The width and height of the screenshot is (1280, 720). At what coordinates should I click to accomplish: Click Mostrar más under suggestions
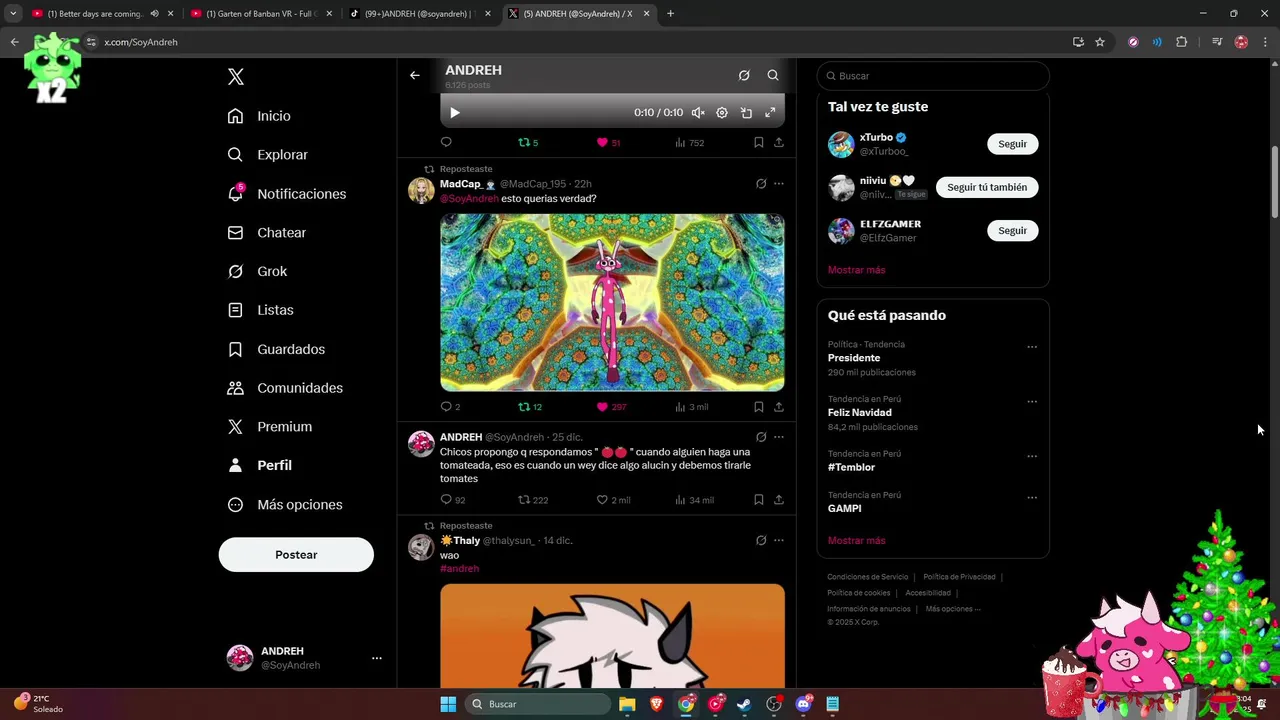point(856,270)
